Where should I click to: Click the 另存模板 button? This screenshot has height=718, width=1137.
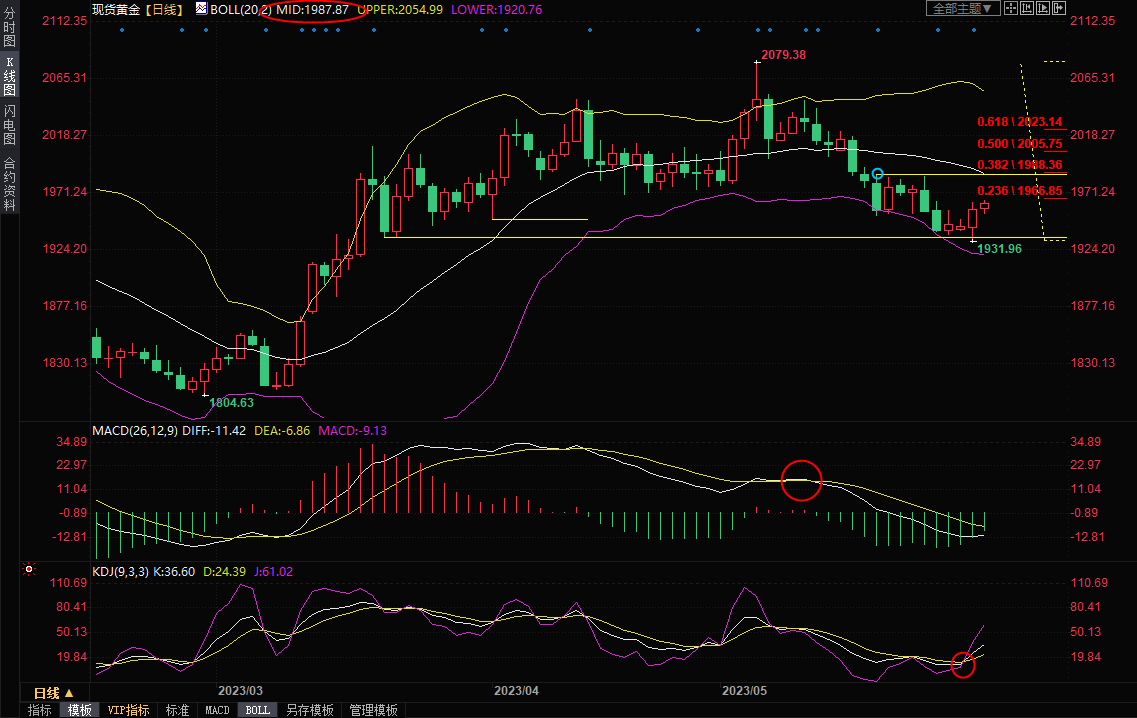click(310, 710)
